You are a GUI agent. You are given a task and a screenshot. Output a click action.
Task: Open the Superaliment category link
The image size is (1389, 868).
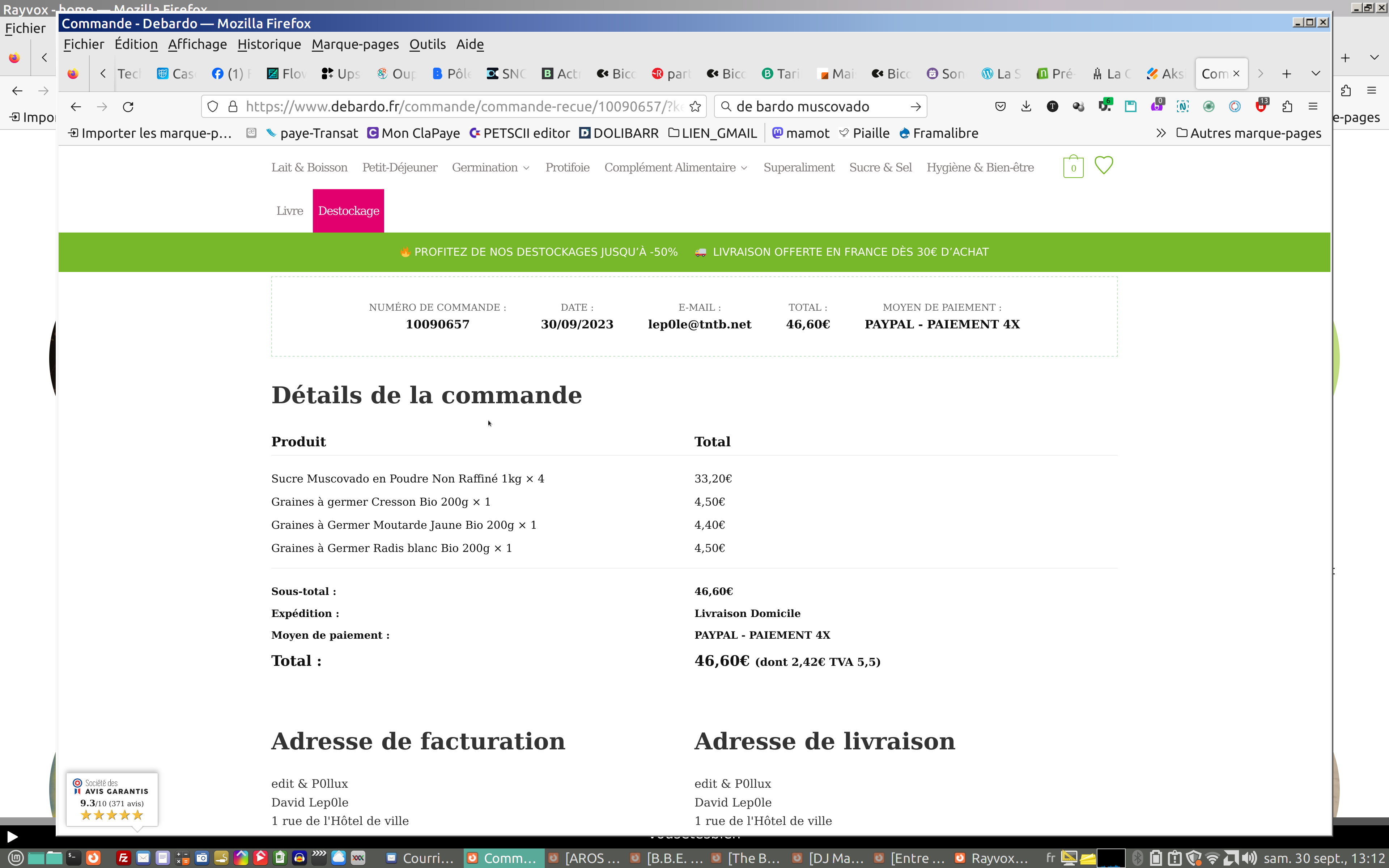pyautogui.click(x=798, y=167)
